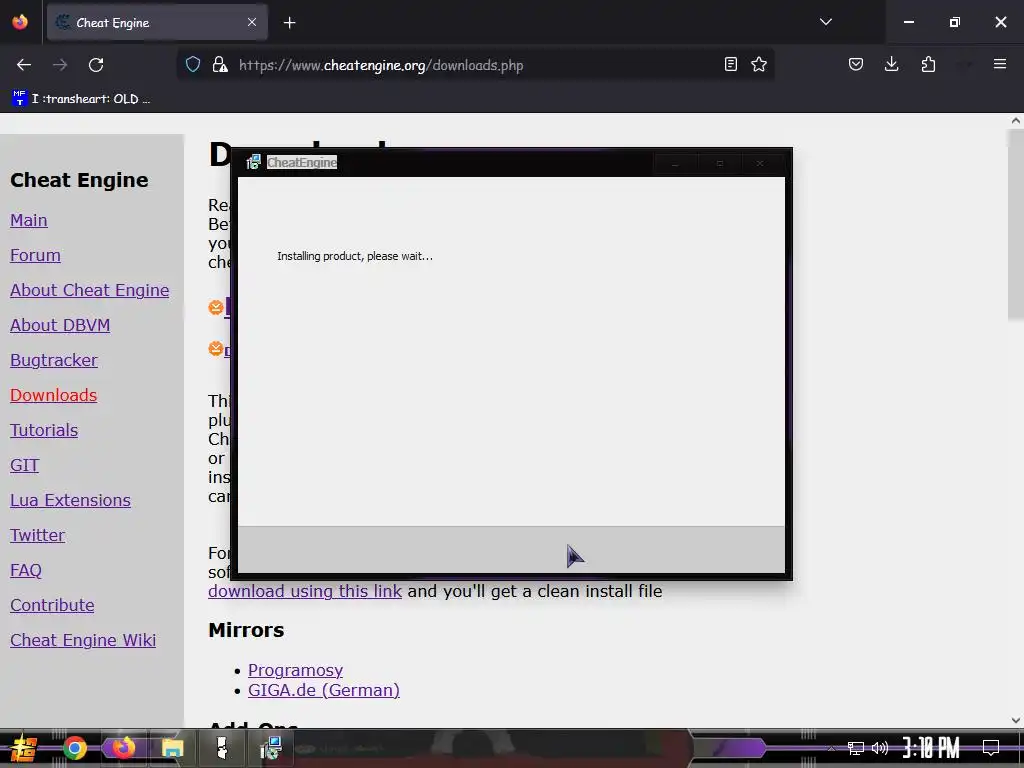Screen dimensions: 1024x768
Task: Open File Explorer from the taskbar
Action: (x=172, y=748)
